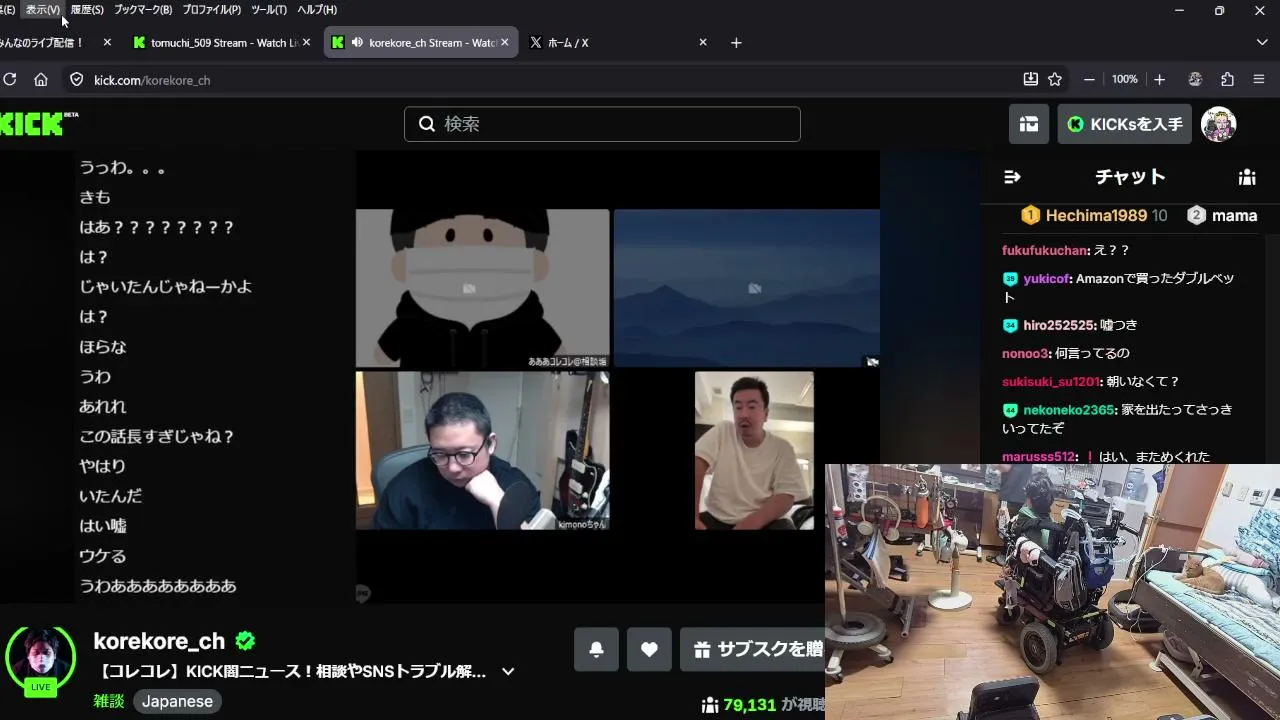The width and height of the screenshot is (1280, 720).
Task: Open a new browser tab
Action: [x=736, y=43]
